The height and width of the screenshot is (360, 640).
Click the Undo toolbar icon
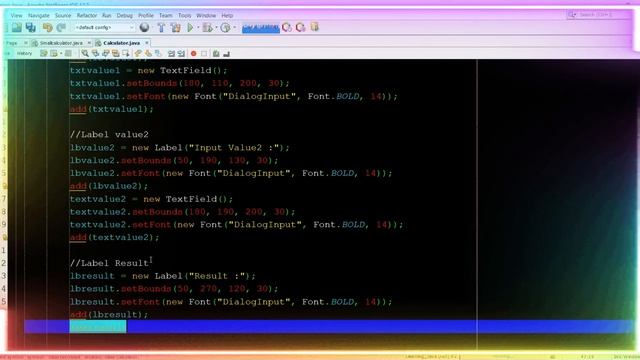tap(48, 27)
